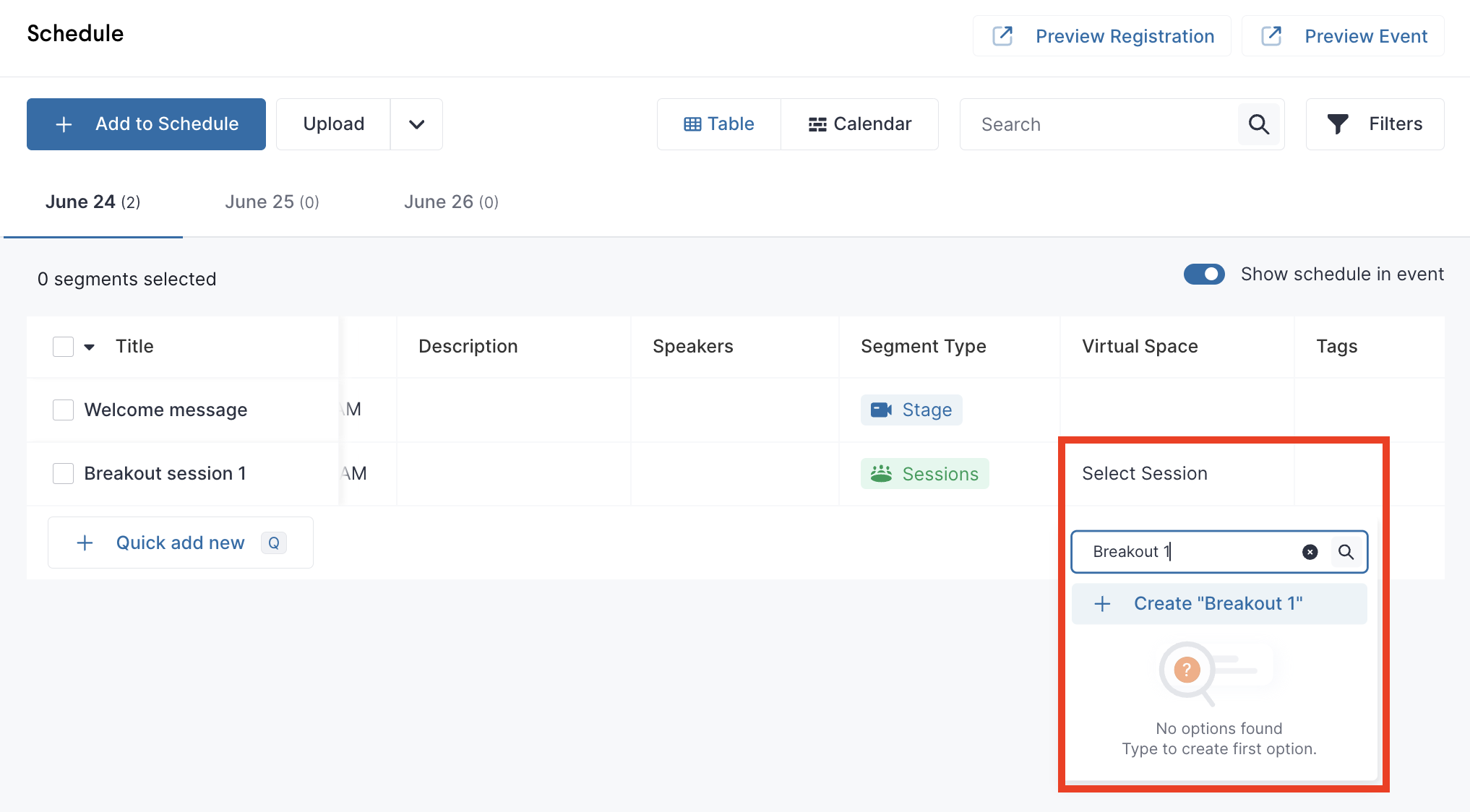Clear the Breakout 1 search text

[1310, 552]
